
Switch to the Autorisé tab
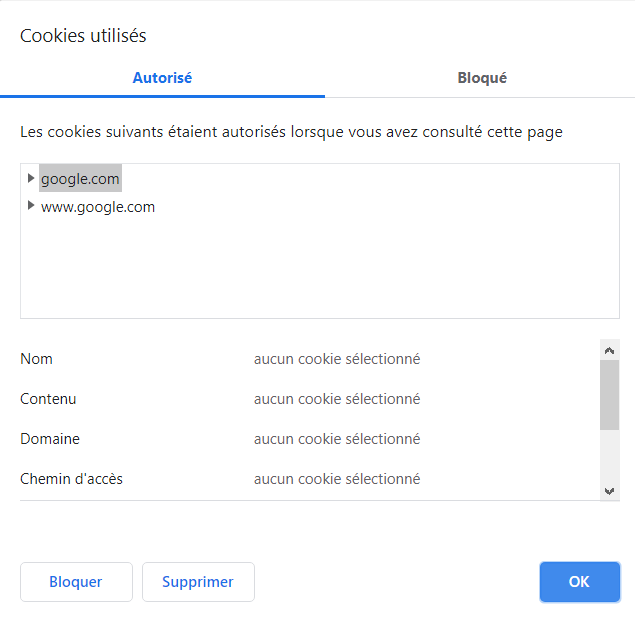point(162,78)
